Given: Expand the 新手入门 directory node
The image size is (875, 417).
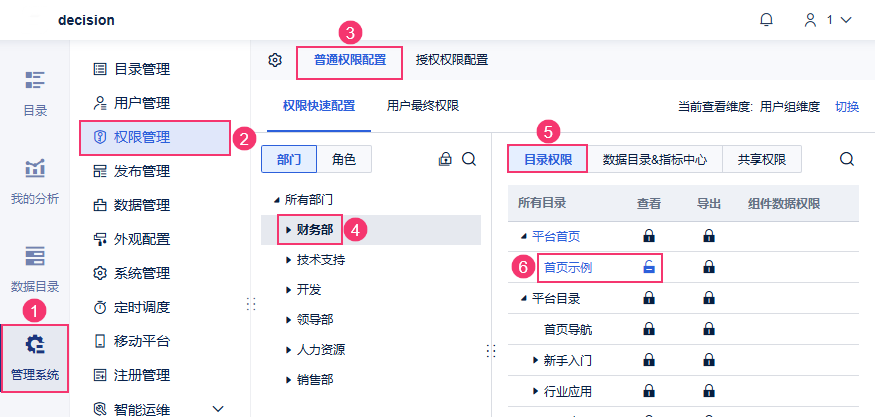Looking at the screenshot, I should point(536,360).
